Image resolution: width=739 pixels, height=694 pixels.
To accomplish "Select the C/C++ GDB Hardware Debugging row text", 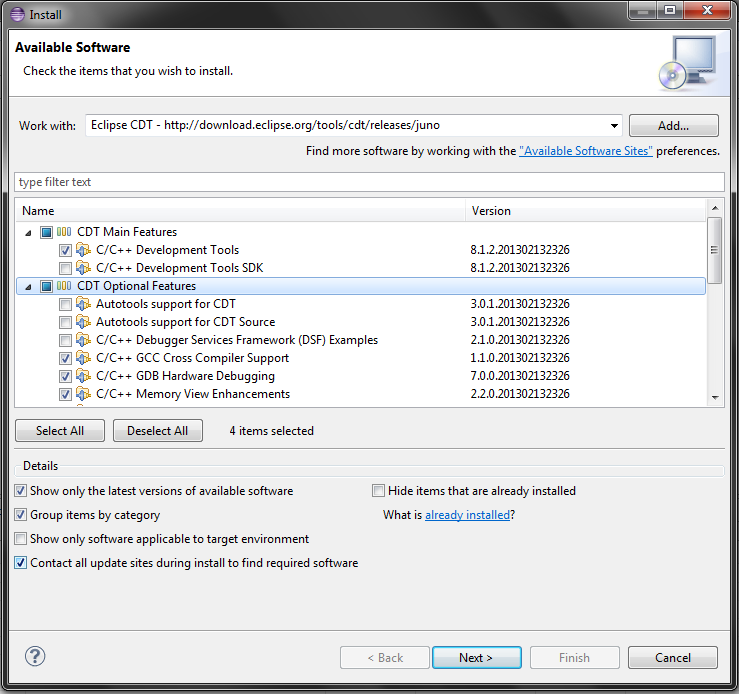I will coord(185,376).
